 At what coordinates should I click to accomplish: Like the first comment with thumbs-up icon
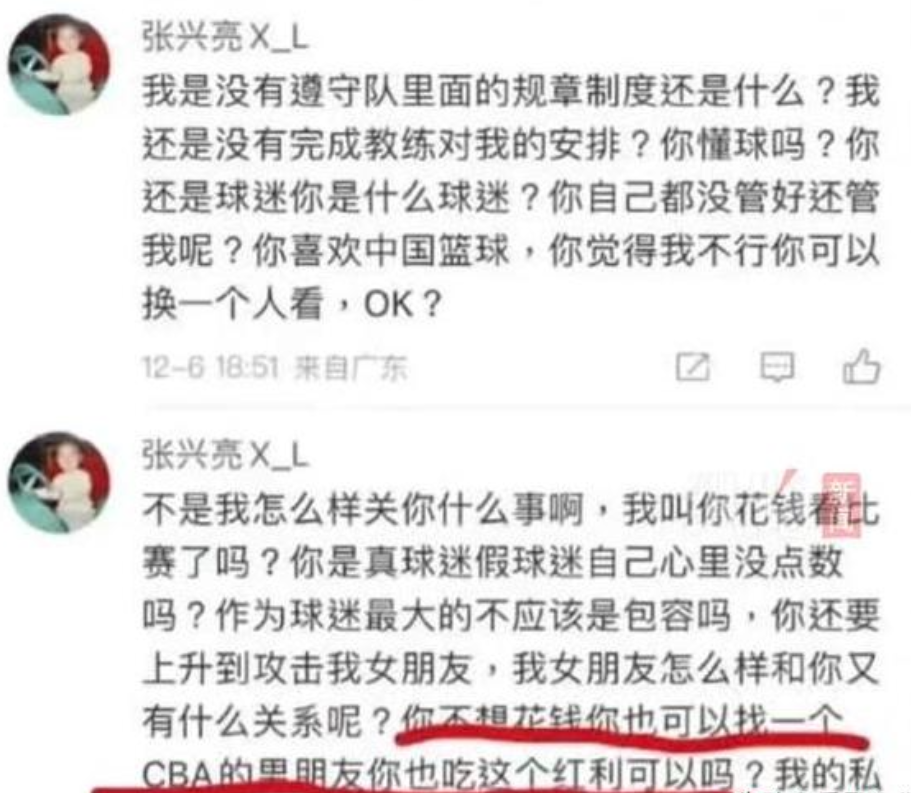point(861,366)
